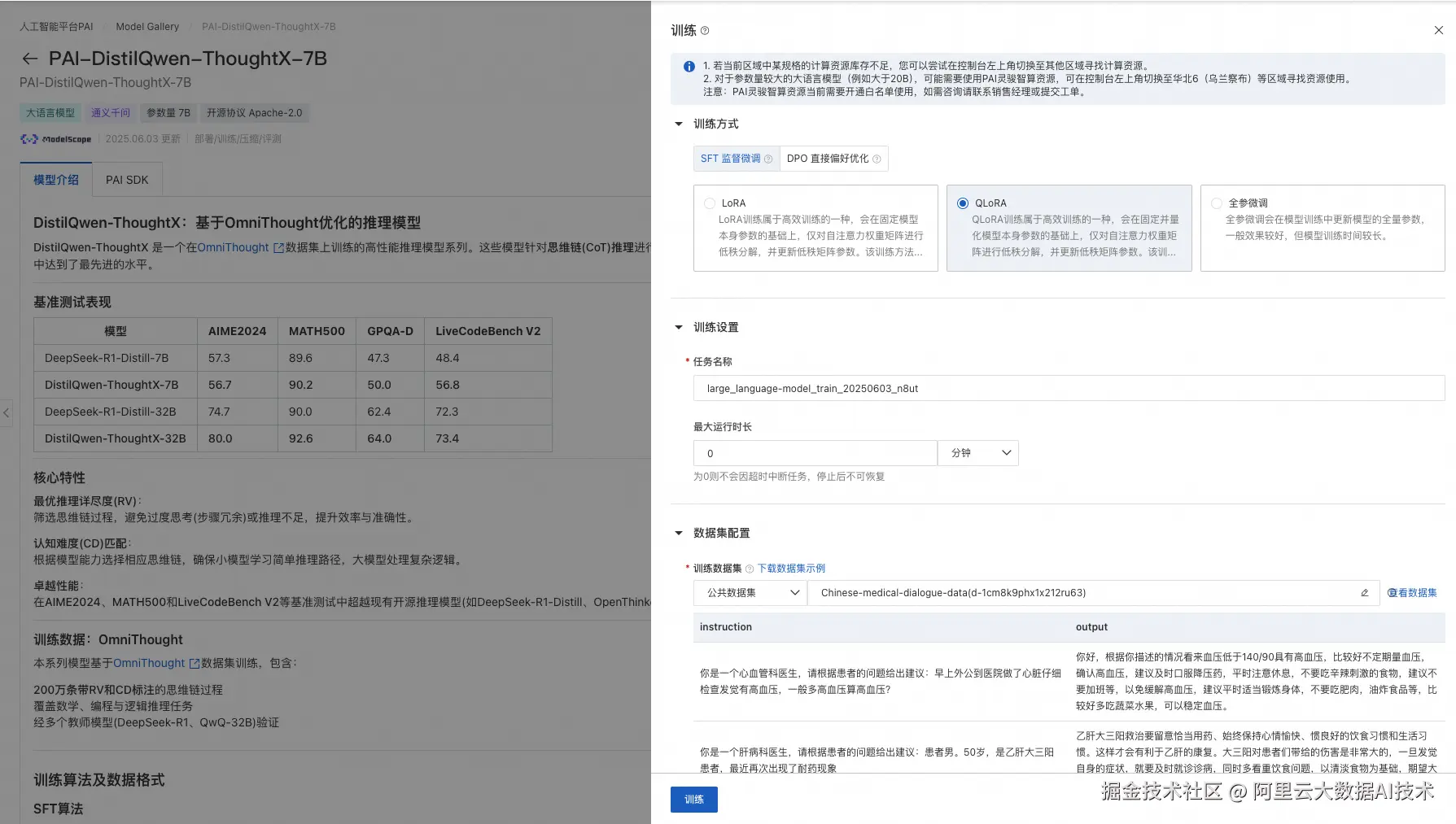The image size is (1456, 824).
Task: Expand the collapsed left sidebar handle
Action: point(7,412)
